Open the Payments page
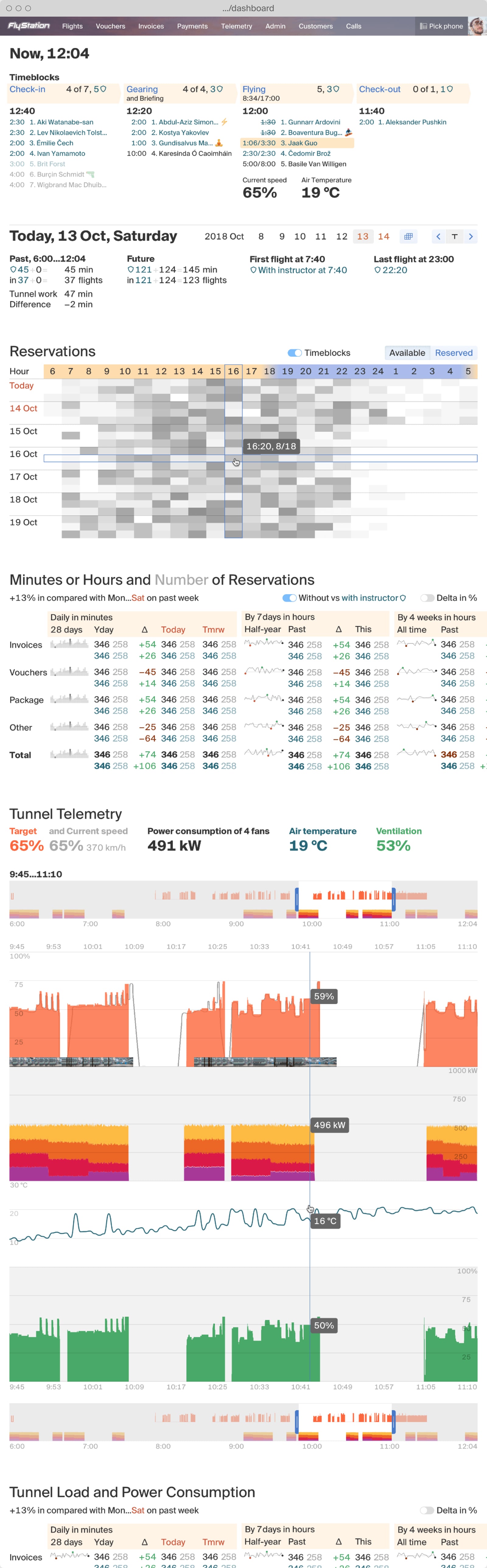The width and height of the screenshot is (487, 1568). pos(192,26)
